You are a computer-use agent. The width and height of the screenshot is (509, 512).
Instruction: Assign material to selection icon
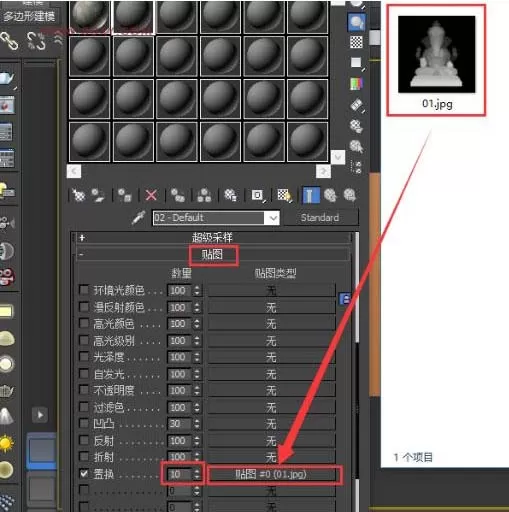pos(125,195)
